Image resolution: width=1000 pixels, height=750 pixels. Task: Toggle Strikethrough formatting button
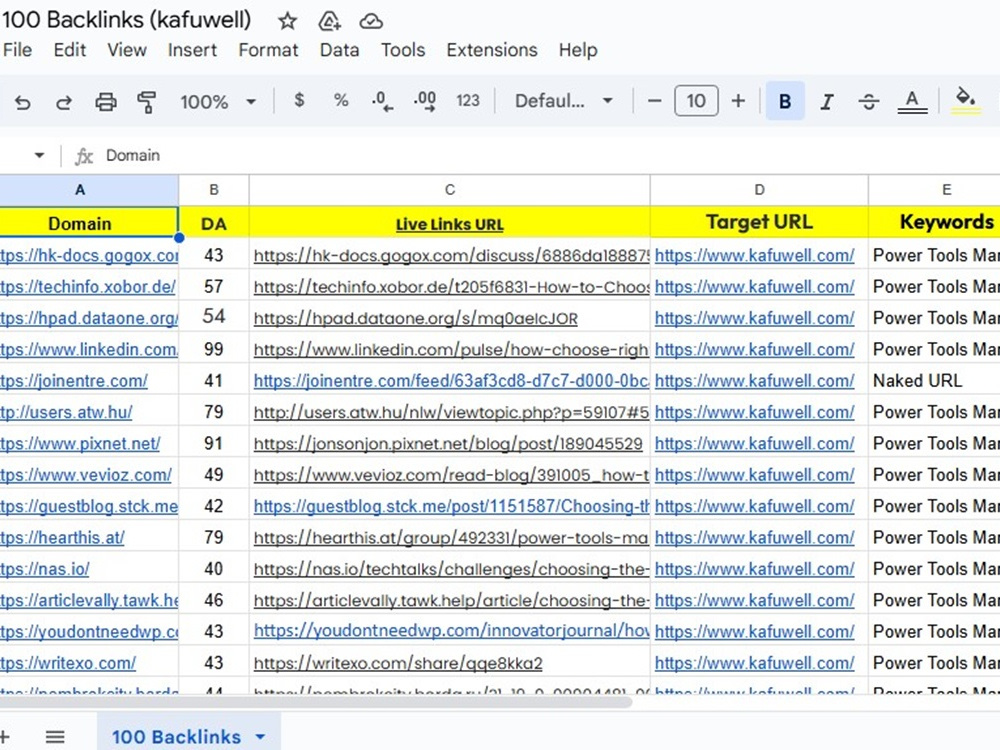tap(869, 101)
